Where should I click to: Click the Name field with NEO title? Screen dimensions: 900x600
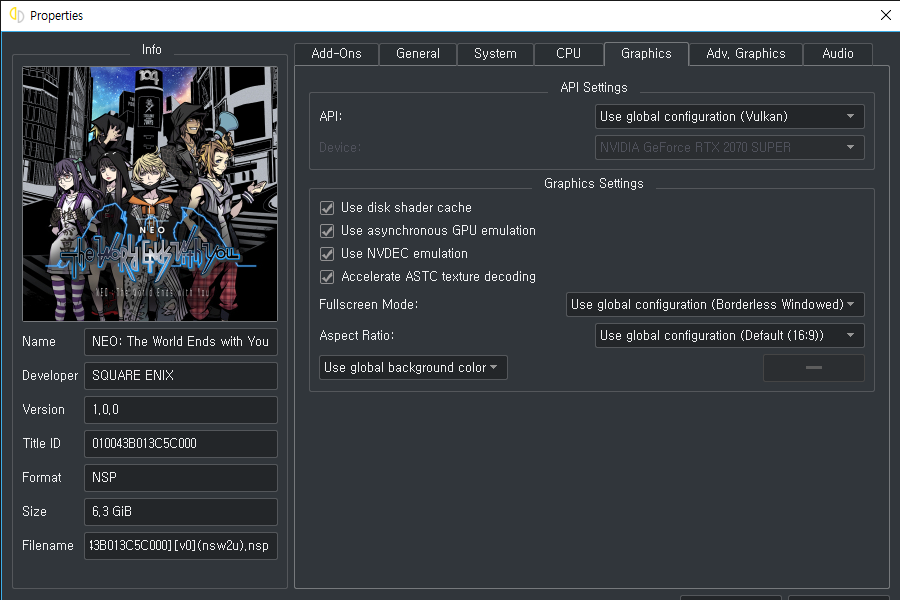(181, 342)
